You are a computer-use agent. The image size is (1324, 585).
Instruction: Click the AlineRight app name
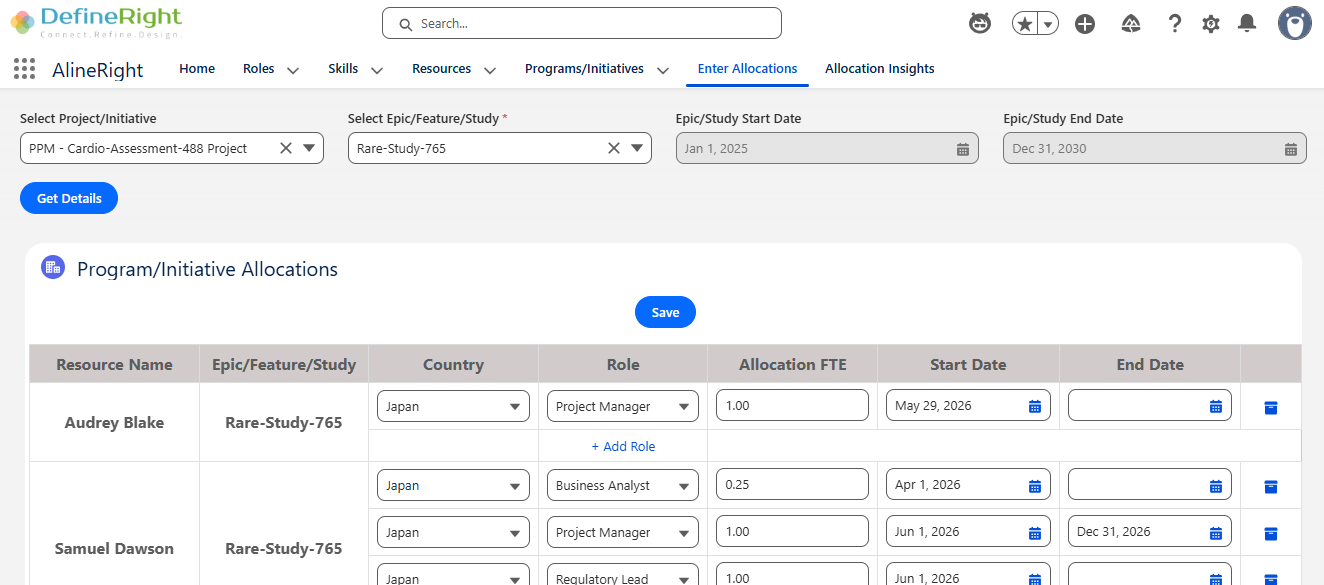click(x=98, y=70)
